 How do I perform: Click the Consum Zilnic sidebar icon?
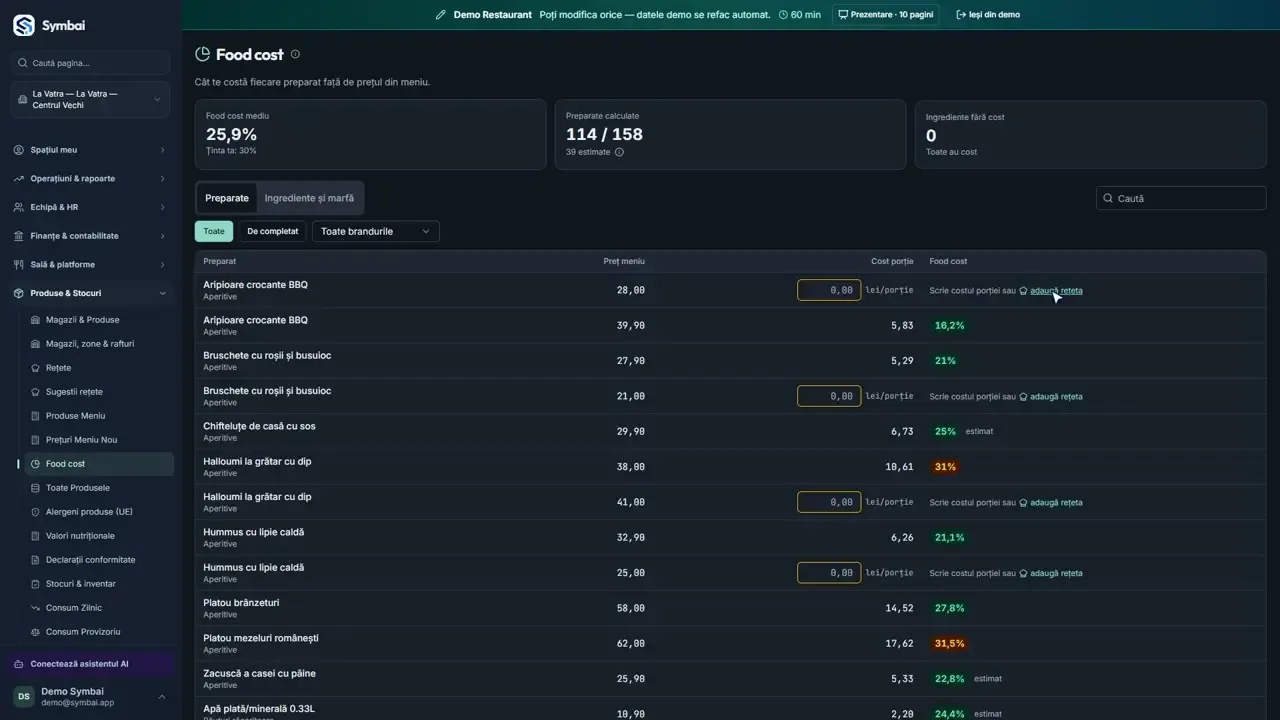click(x=36, y=608)
